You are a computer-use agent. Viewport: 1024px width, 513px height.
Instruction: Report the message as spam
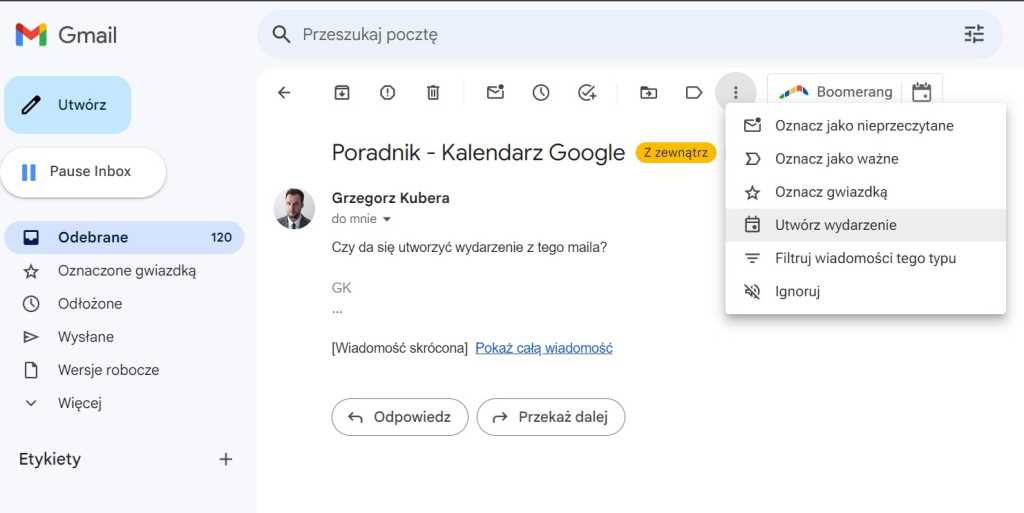(x=388, y=93)
